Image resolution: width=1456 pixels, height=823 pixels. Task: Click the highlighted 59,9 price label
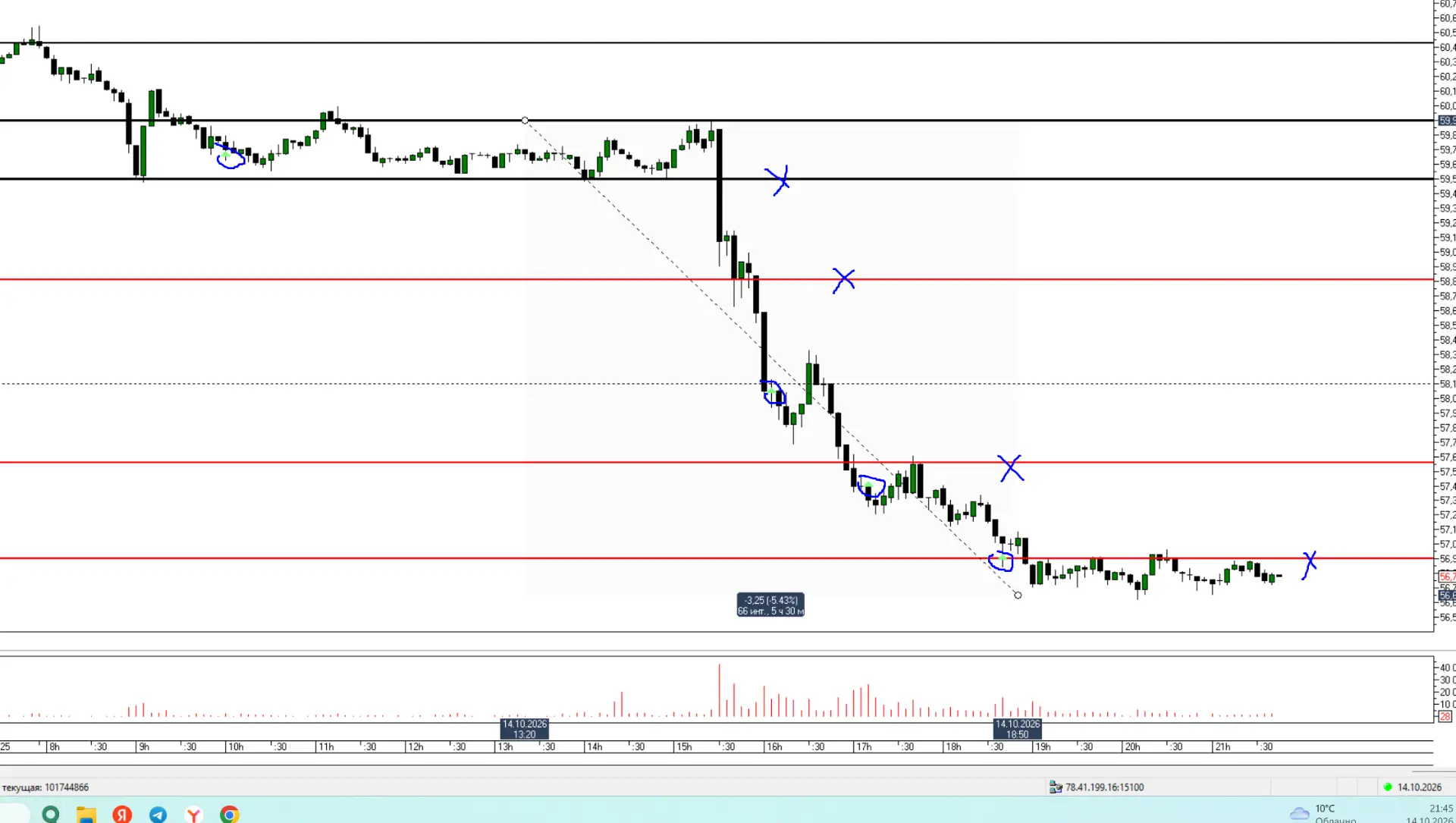tap(1447, 121)
